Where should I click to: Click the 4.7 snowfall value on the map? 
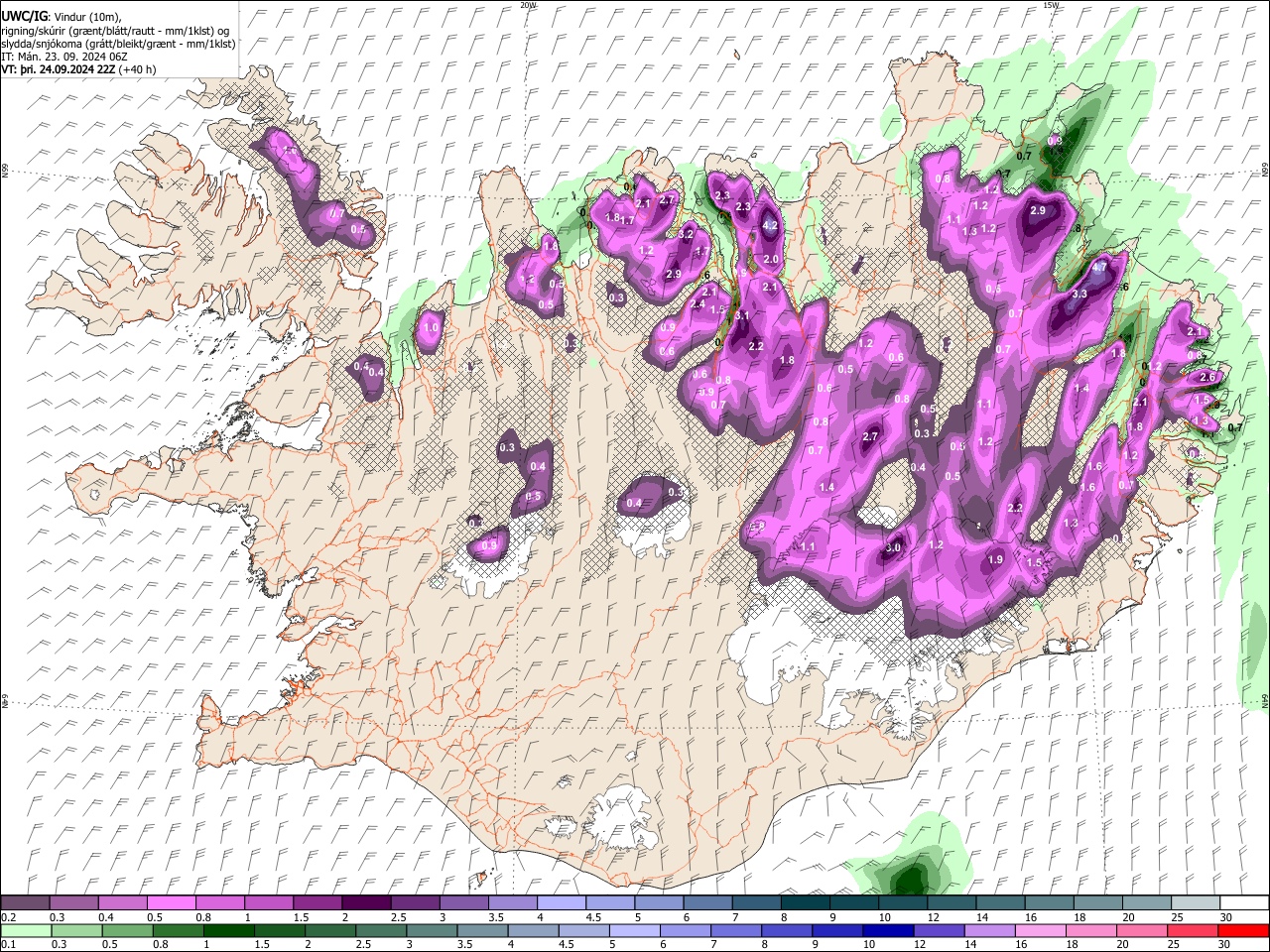[x=1099, y=268]
